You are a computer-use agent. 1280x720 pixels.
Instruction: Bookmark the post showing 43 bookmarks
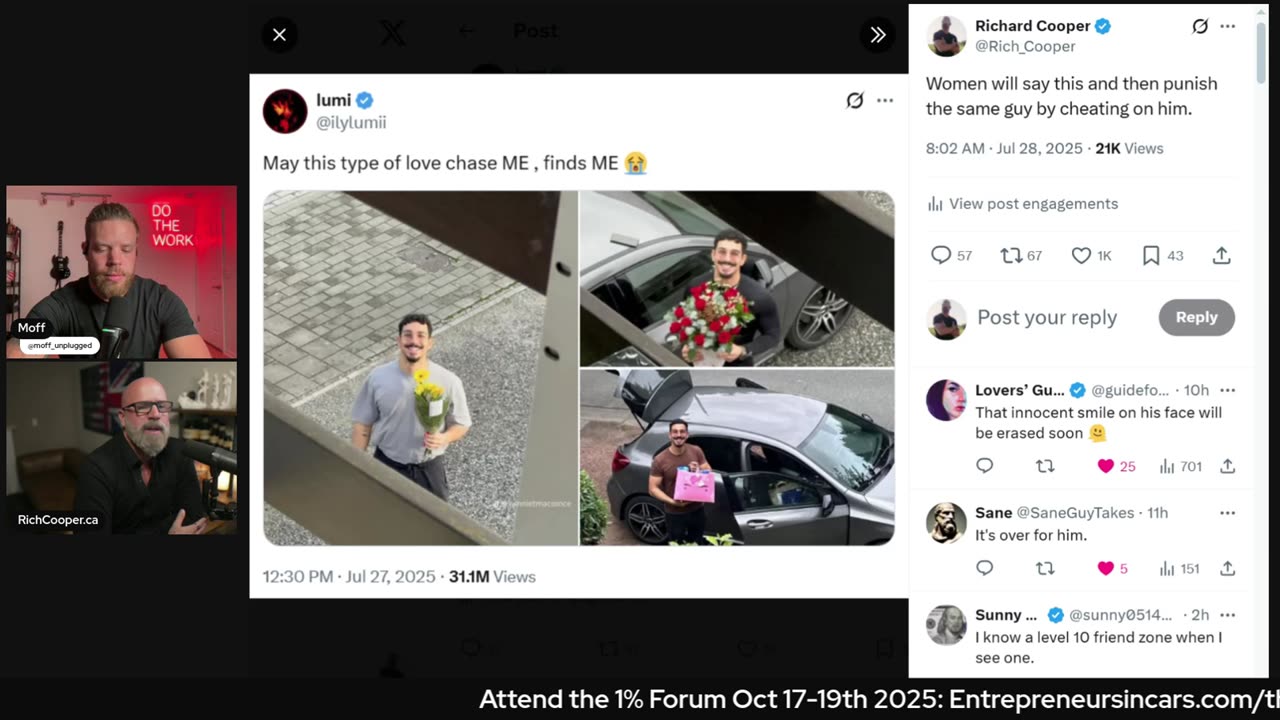tap(1151, 256)
